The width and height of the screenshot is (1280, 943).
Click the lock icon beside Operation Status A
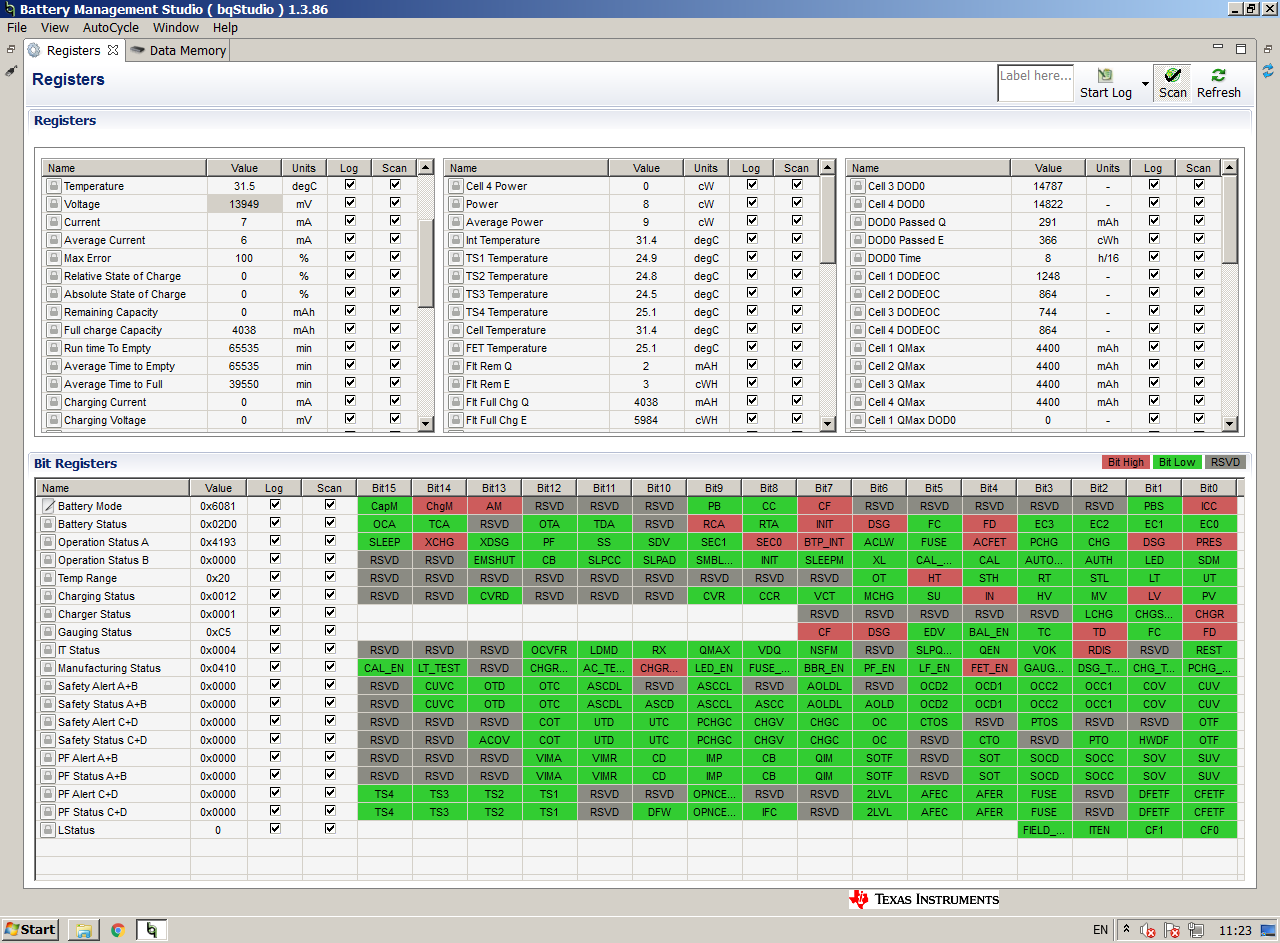point(48,542)
